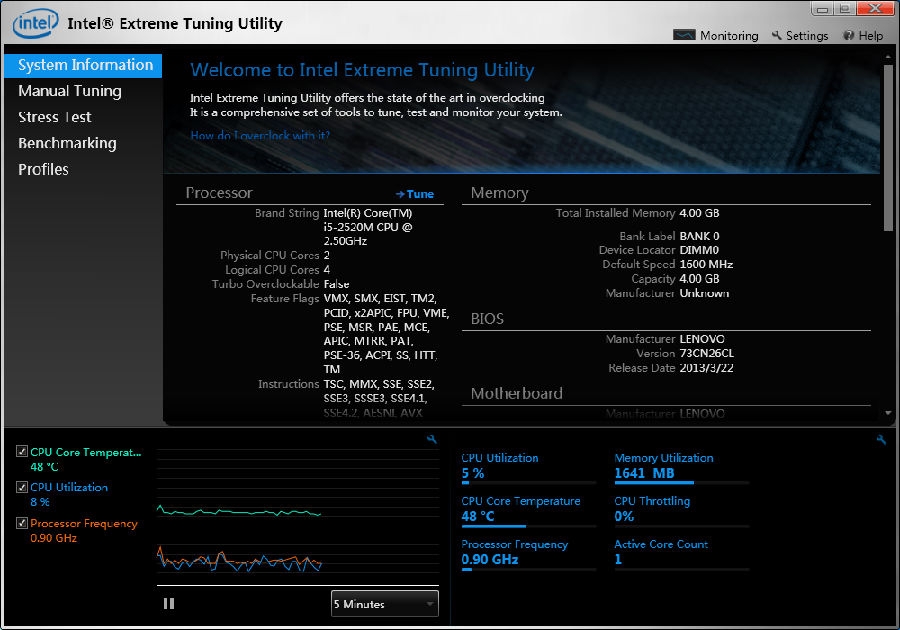Click the Memory section heading

(499, 193)
